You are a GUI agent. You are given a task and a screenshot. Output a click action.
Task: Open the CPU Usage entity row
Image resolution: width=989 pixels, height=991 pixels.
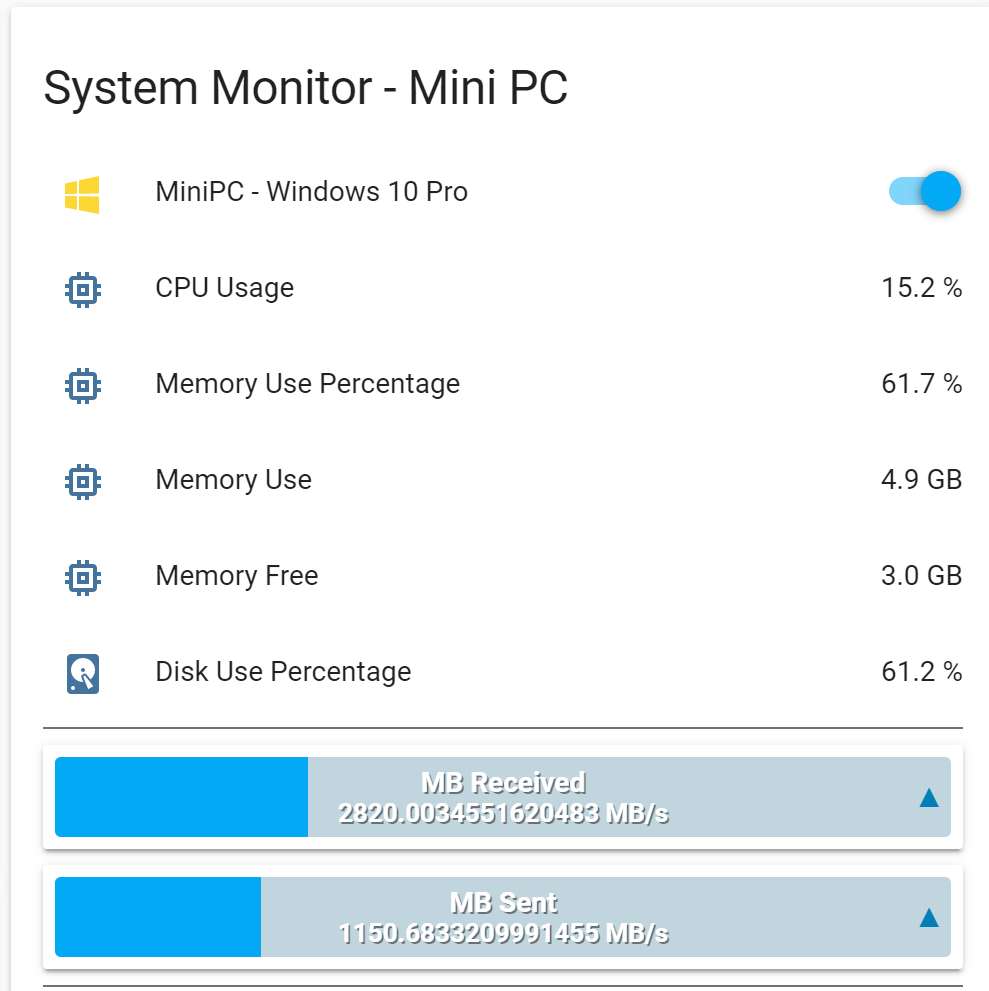(225, 288)
